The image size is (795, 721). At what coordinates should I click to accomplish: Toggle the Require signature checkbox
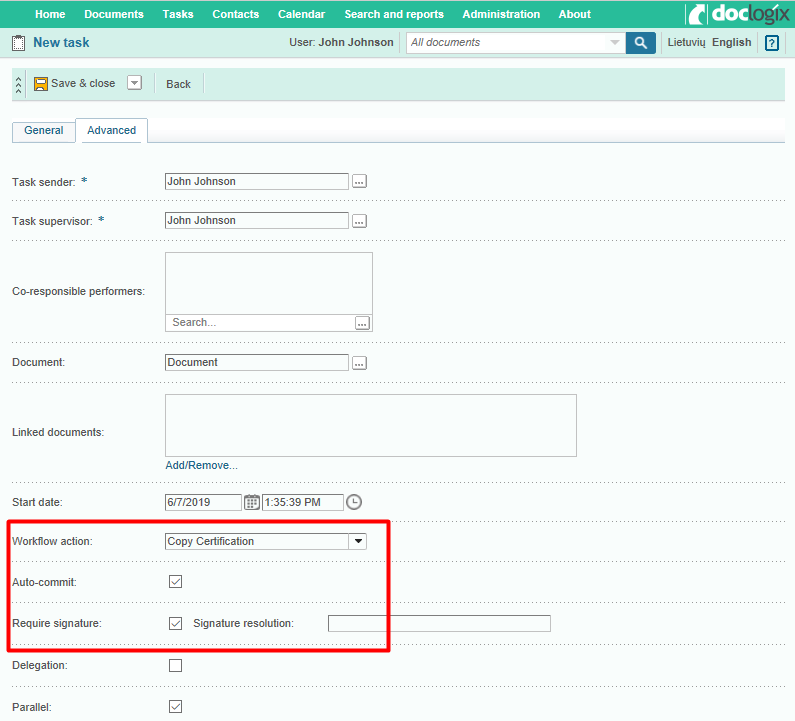point(176,623)
